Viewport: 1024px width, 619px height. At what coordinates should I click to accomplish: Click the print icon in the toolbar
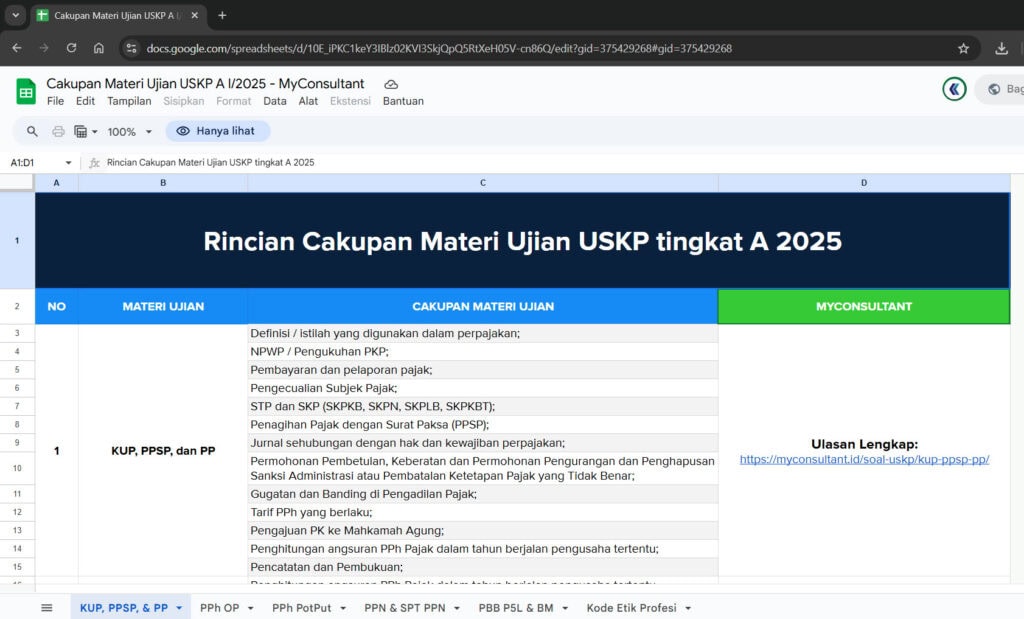tap(58, 131)
